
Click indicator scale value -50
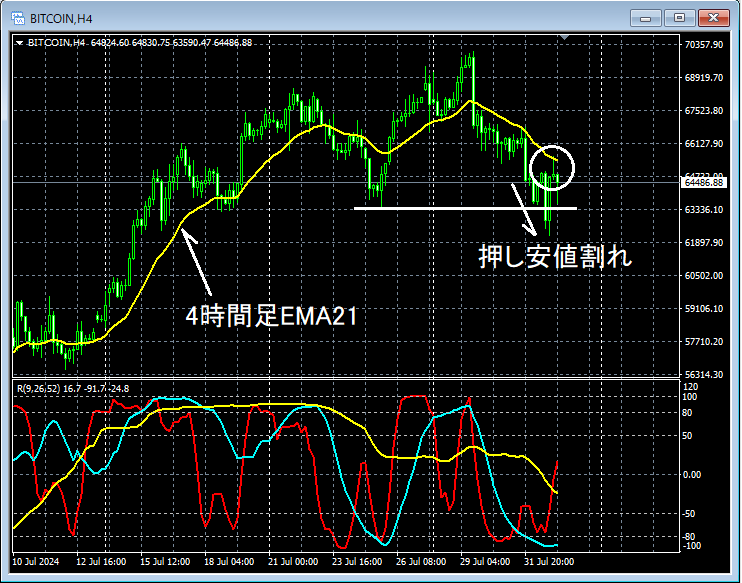click(690, 513)
